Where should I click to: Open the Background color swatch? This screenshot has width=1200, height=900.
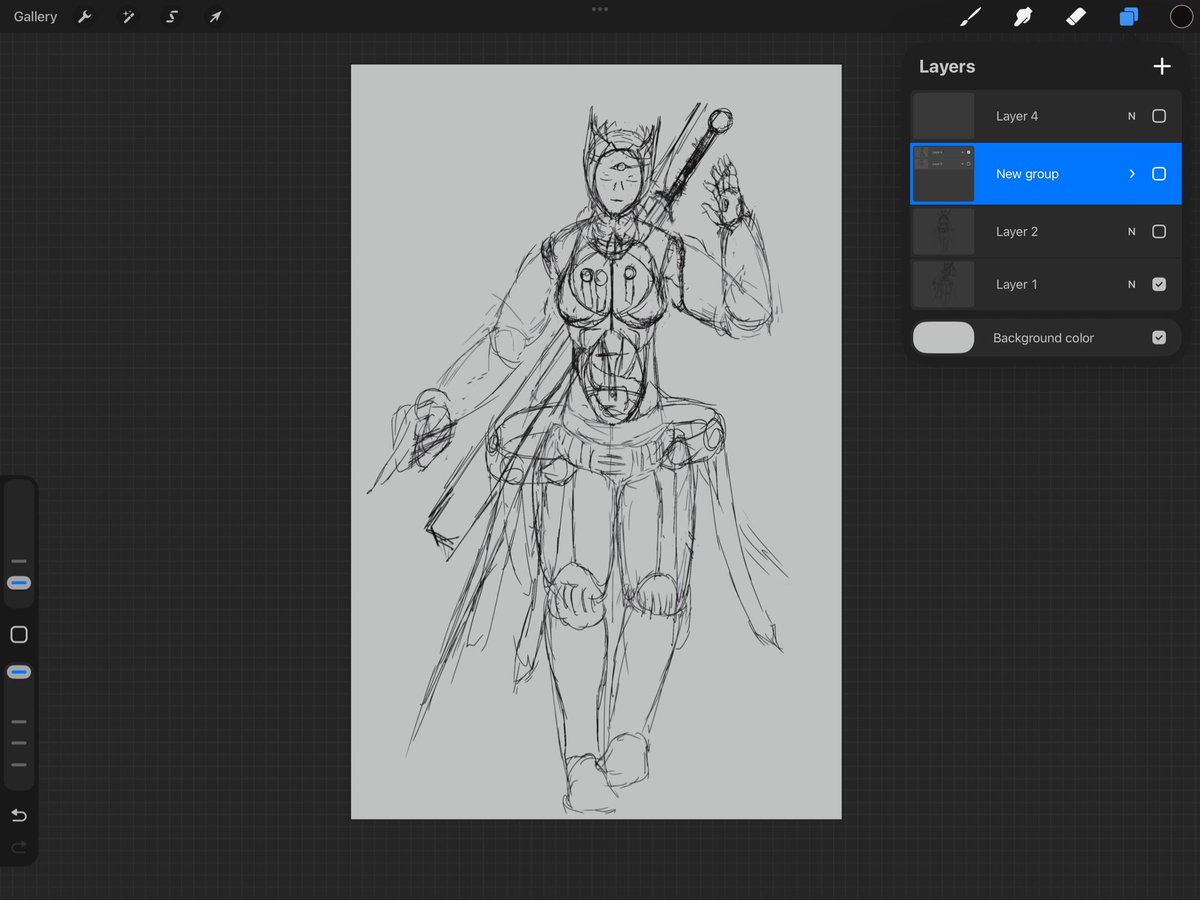click(944, 338)
